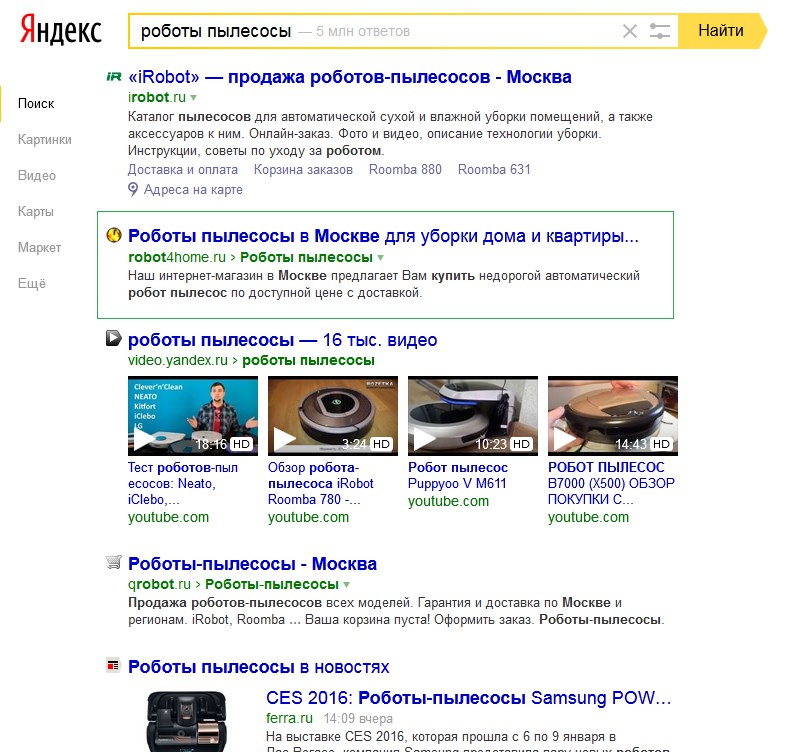This screenshot has height=752, width=800.
Task: Click the iRobot favicon beside first result
Action: click(114, 77)
